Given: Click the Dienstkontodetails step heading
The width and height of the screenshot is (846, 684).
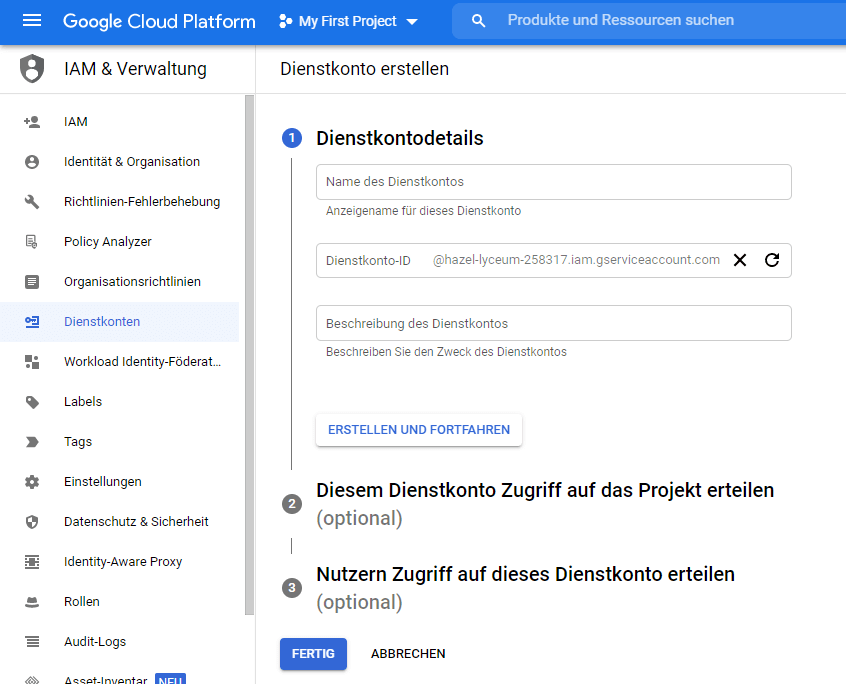Looking at the screenshot, I should click(x=400, y=138).
